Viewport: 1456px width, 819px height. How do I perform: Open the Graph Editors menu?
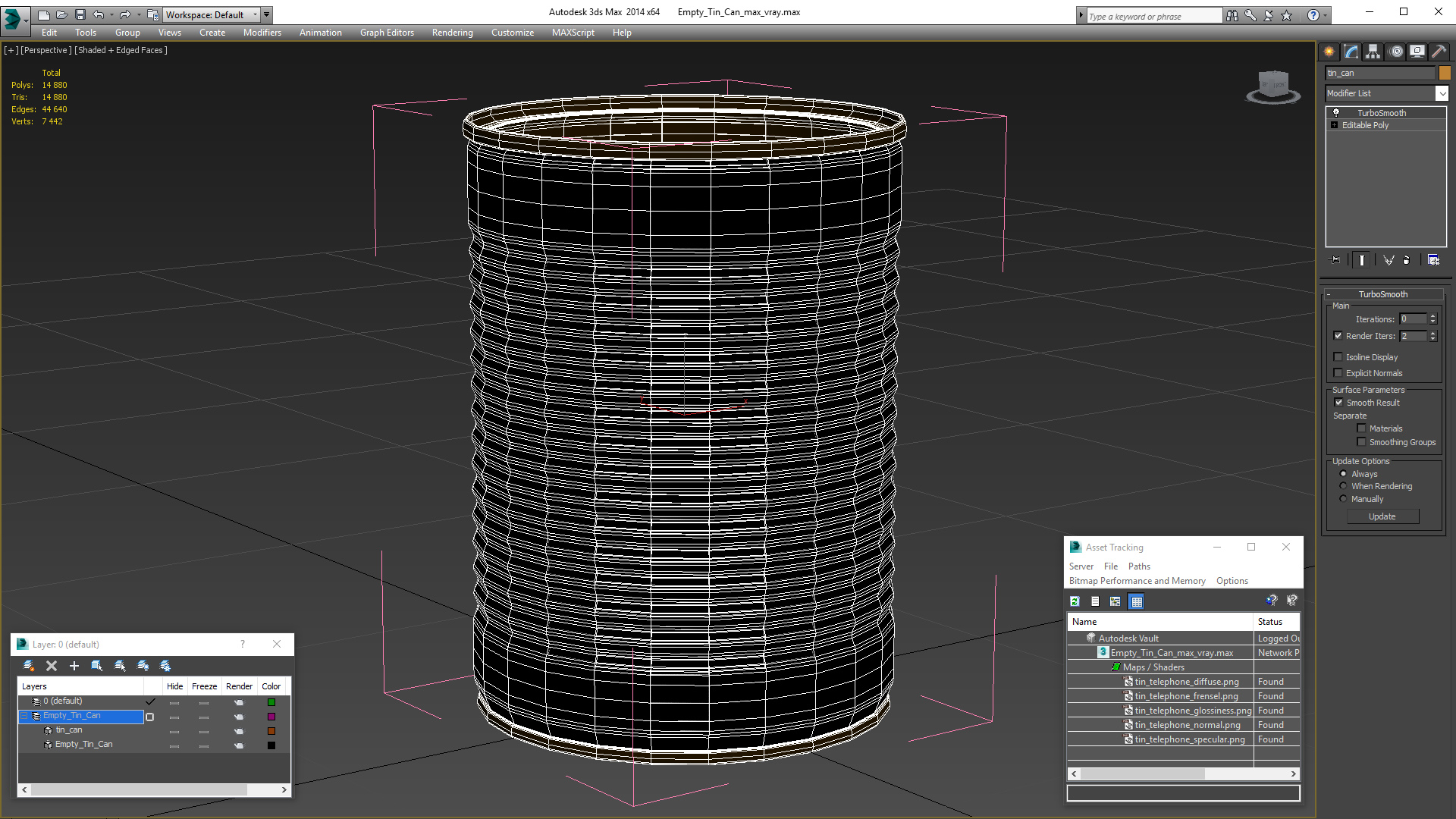pos(387,33)
